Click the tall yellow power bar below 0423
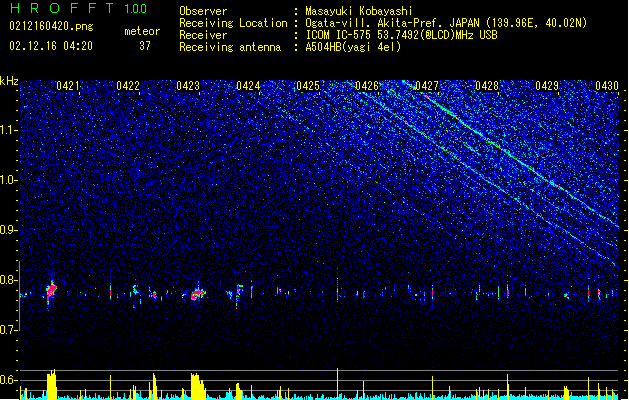This screenshot has width=629, height=400. click(x=197, y=386)
